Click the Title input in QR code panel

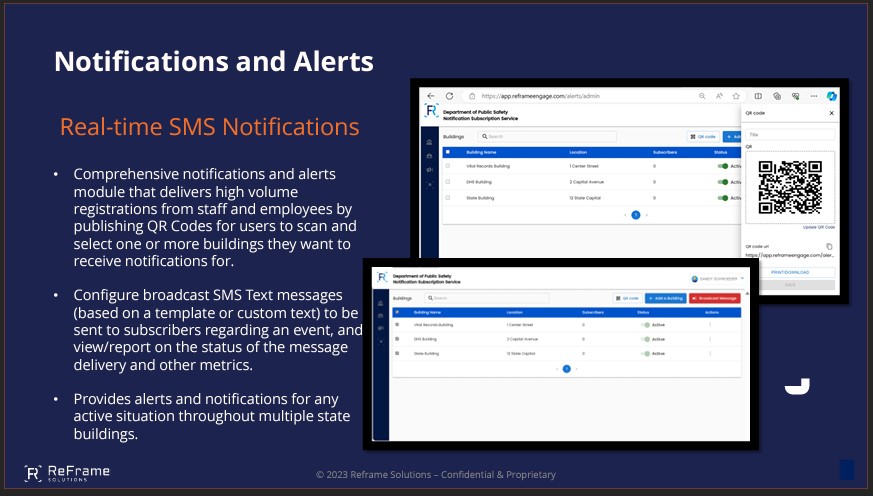click(x=790, y=135)
